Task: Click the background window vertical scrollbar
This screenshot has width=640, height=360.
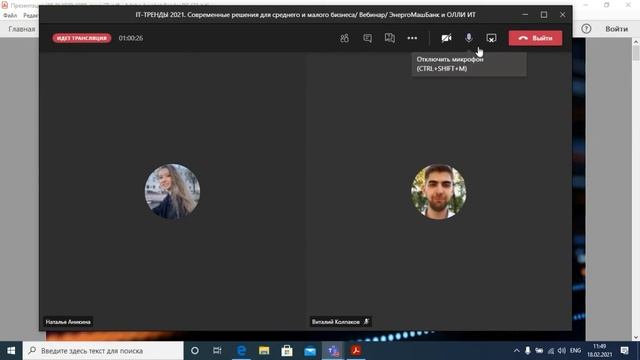Action: [636, 190]
